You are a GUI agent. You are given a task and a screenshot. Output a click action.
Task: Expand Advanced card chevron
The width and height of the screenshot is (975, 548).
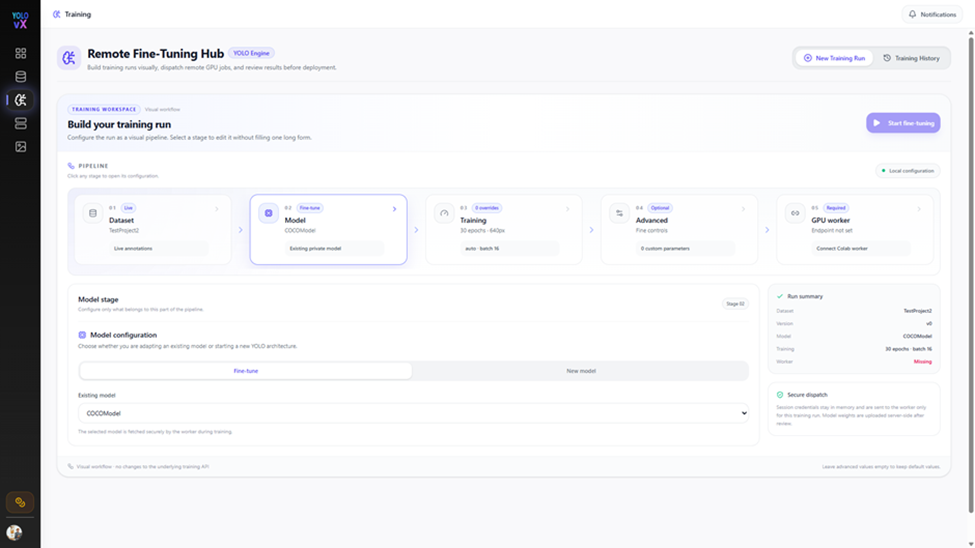(743, 209)
